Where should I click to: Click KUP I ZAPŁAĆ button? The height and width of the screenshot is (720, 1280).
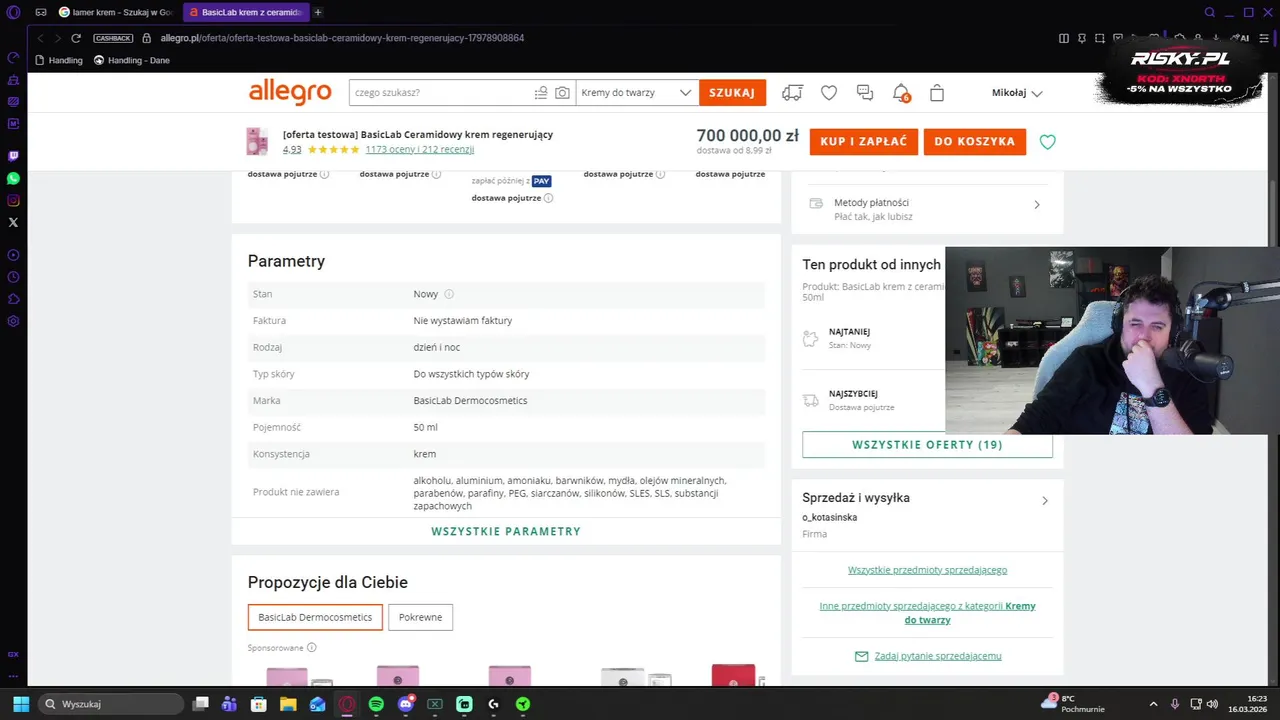[863, 141]
